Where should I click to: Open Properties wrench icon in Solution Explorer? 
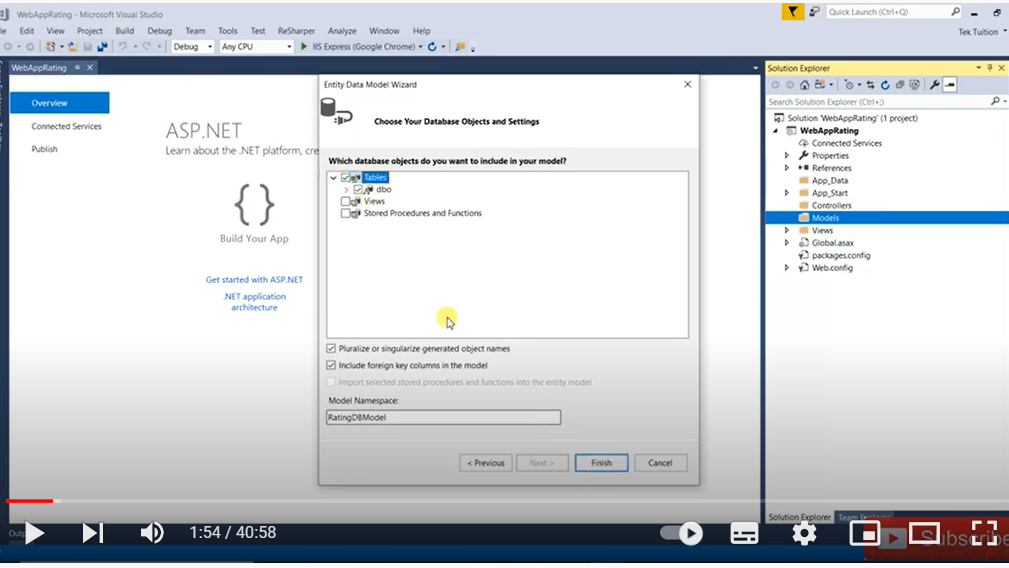pyautogui.click(x=934, y=85)
